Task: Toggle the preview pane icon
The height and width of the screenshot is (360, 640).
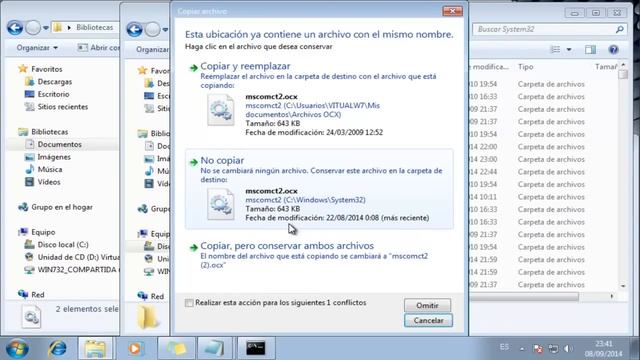Action: click(x=590, y=50)
